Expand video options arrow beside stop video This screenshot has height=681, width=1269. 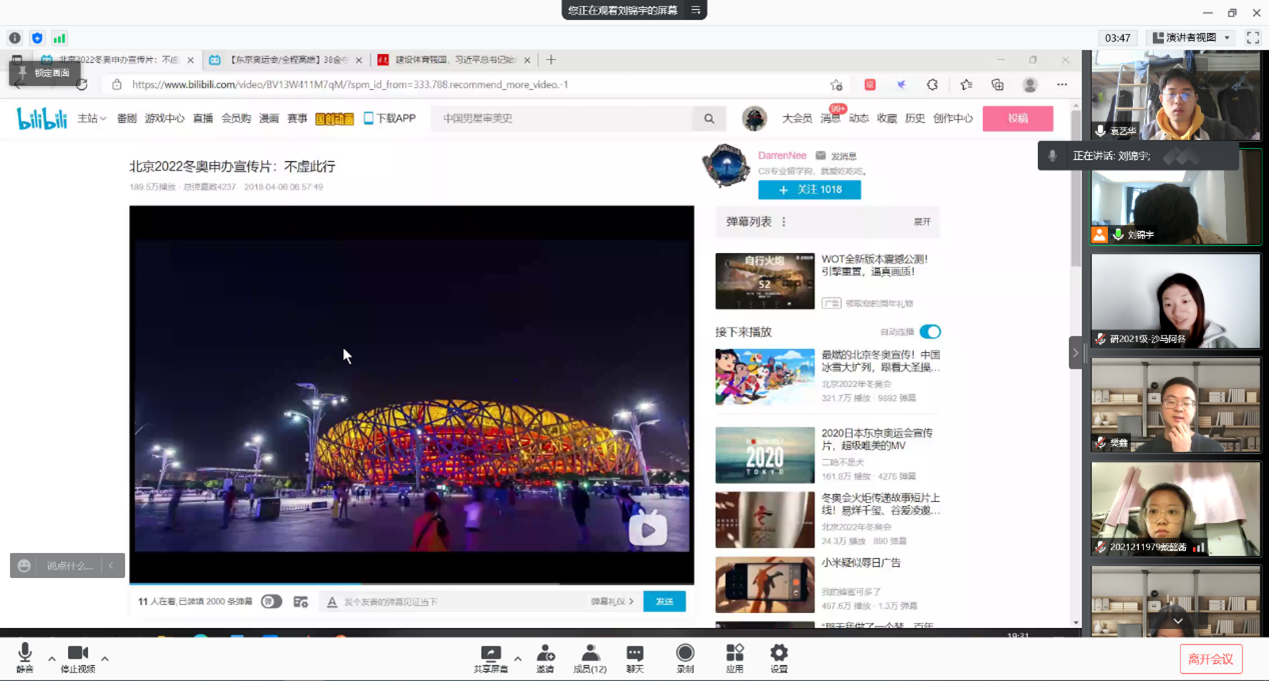[x=105, y=659]
